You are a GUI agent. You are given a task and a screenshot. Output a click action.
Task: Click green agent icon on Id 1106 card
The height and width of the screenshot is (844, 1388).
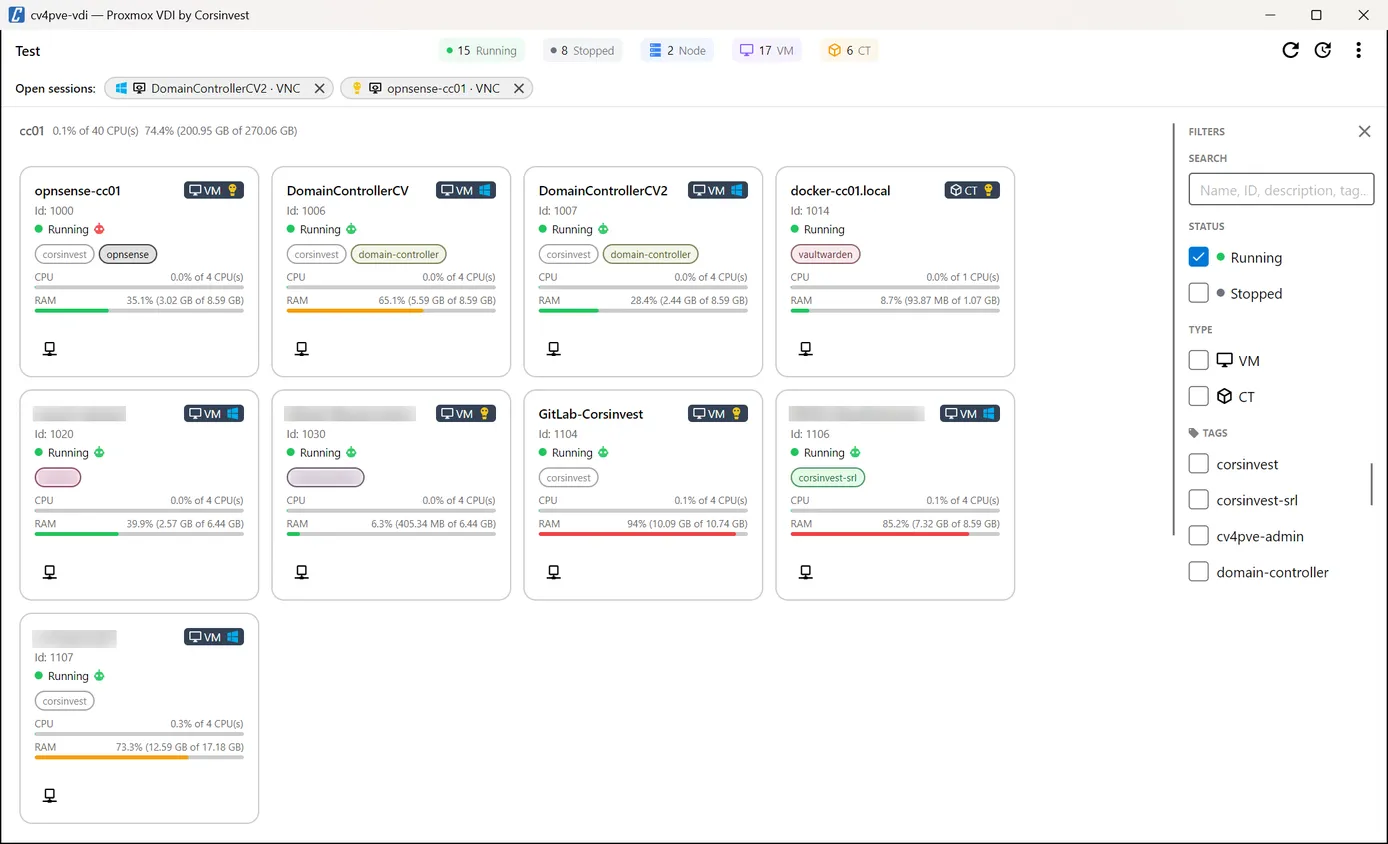click(855, 452)
